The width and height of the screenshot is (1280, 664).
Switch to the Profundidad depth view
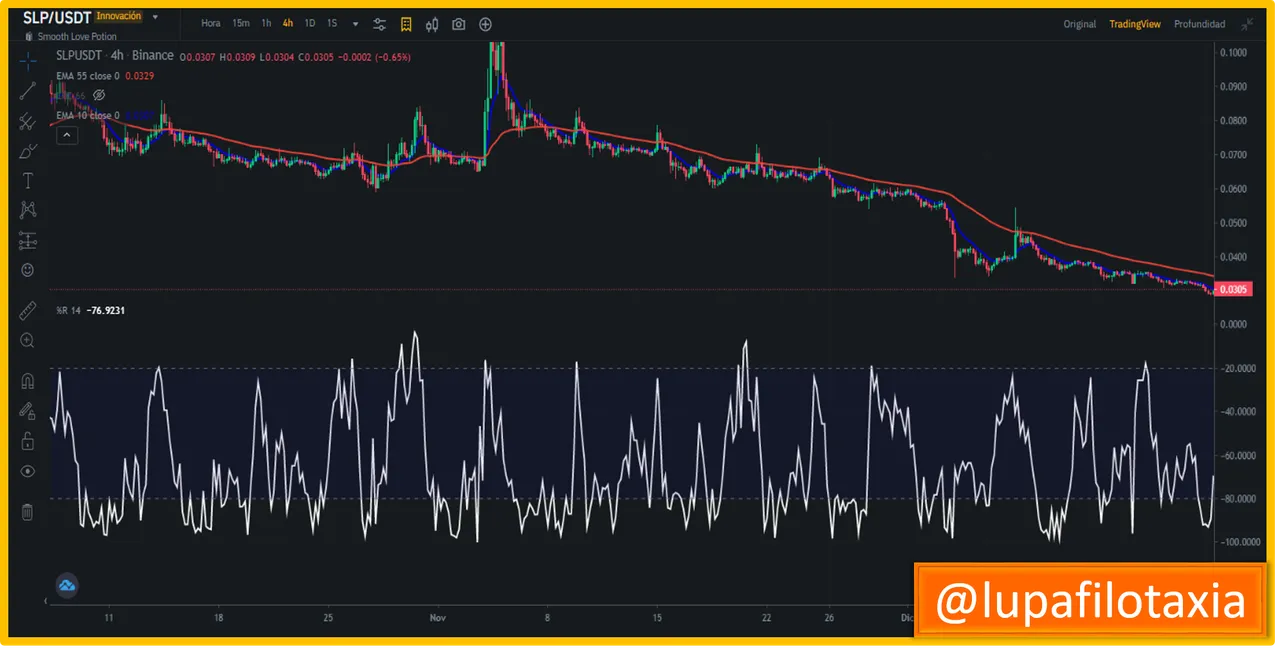tap(1200, 24)
